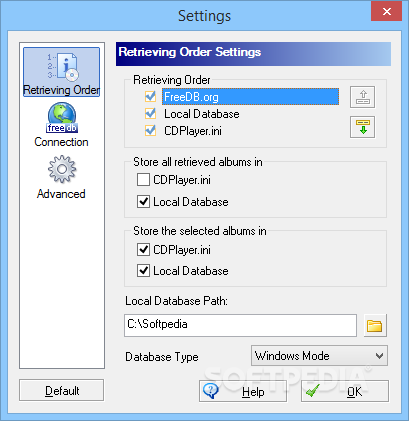Uncheck Local Database for all retrieved albums
This screenshot has width=409, height=421.
click(143, 202)
